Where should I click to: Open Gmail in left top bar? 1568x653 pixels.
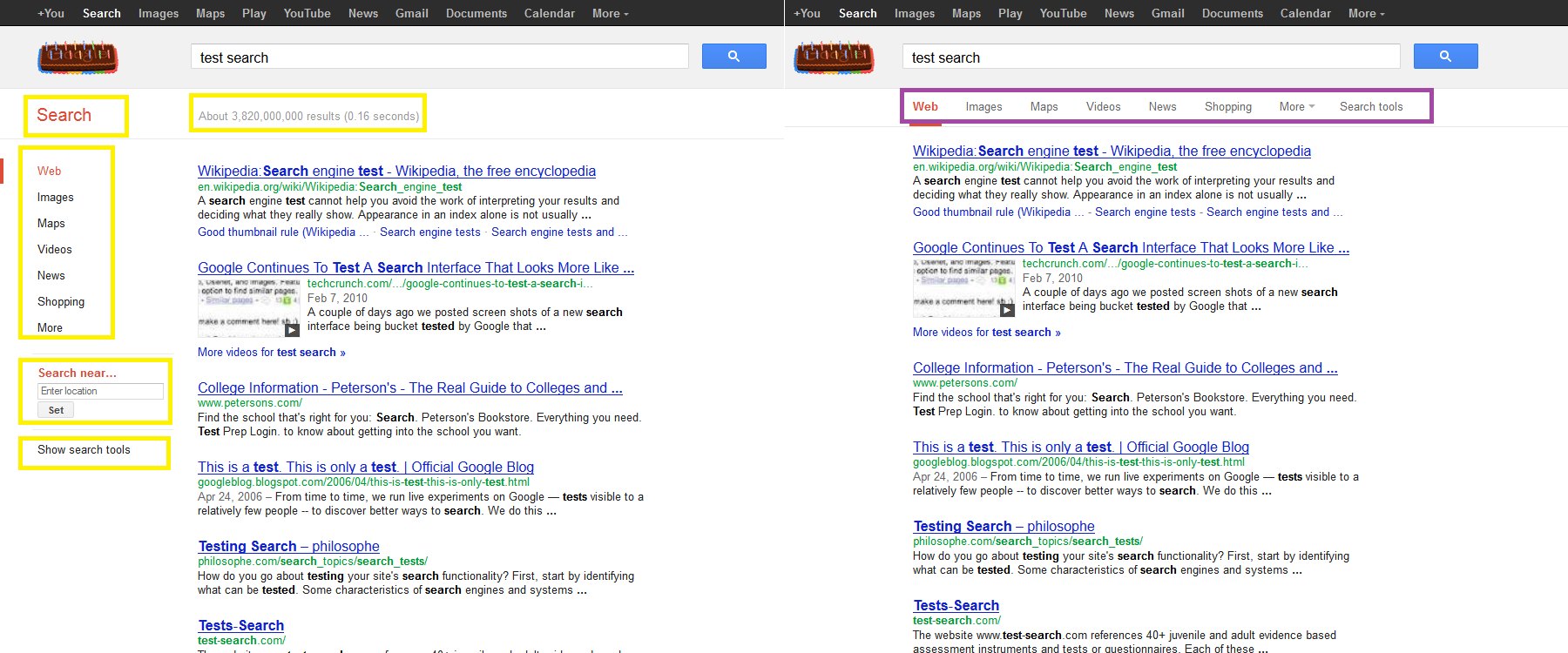pos(411,13)
